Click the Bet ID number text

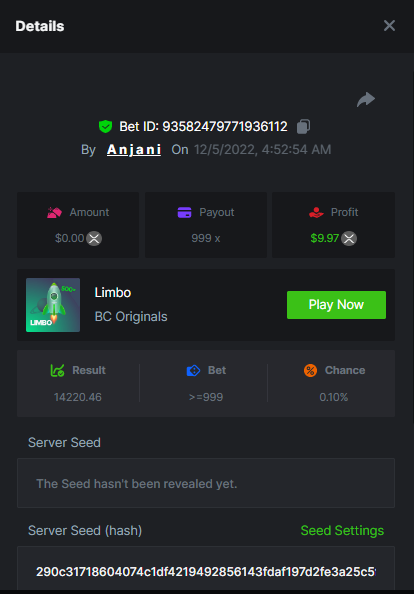pyautogui.click(x=225, y=127)
